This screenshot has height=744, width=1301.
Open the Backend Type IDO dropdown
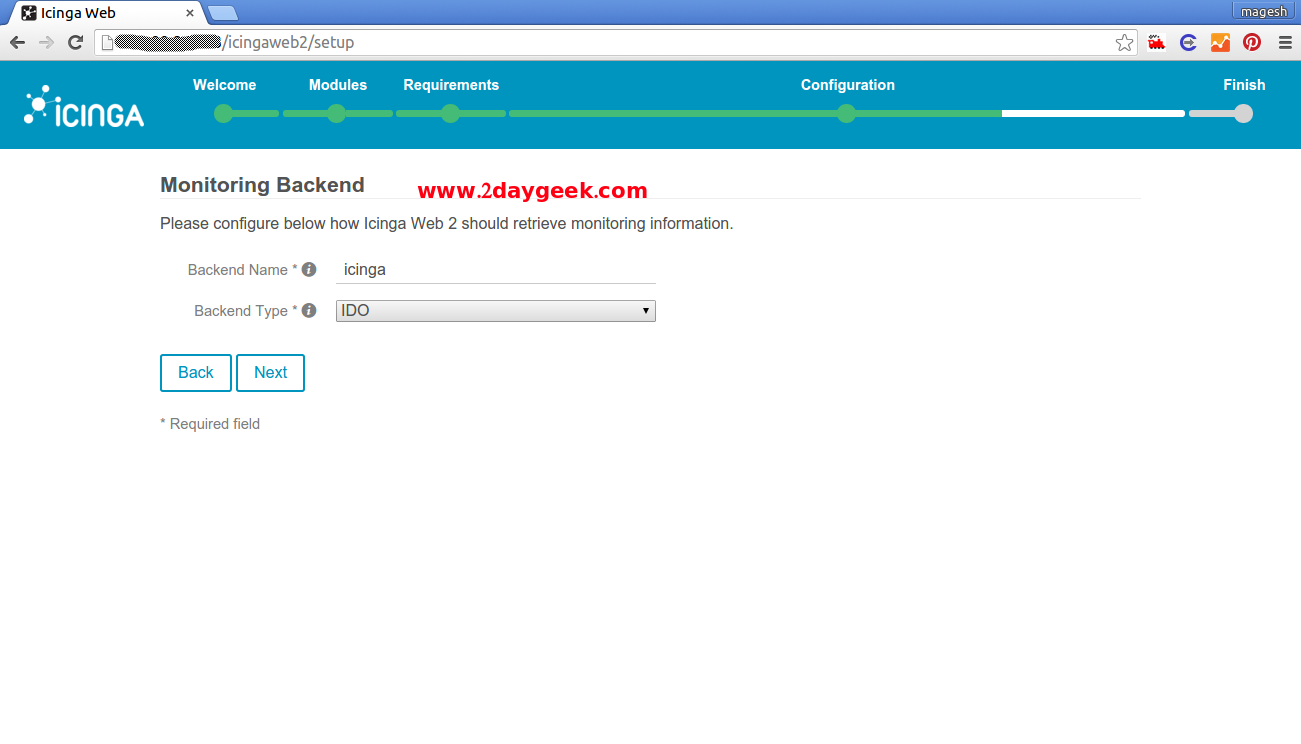click(x=496, y=311)
